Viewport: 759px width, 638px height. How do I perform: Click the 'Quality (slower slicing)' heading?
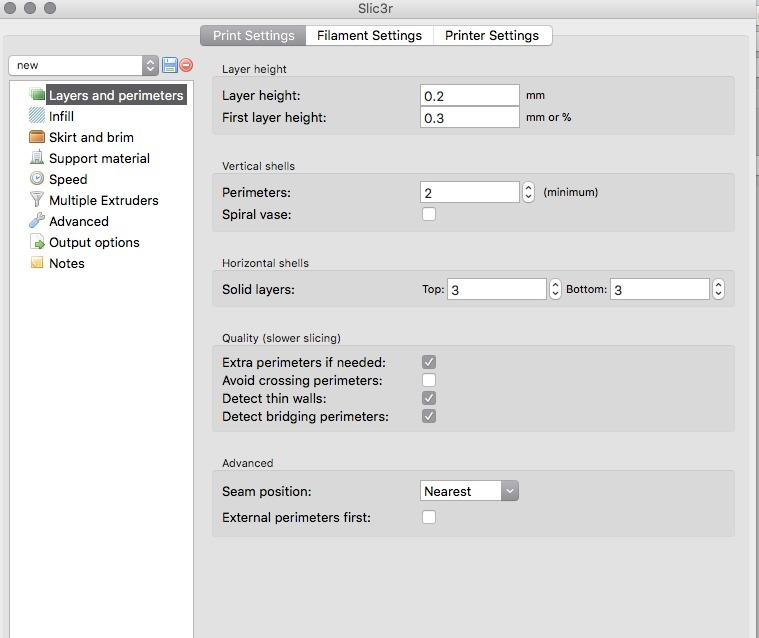281,338
